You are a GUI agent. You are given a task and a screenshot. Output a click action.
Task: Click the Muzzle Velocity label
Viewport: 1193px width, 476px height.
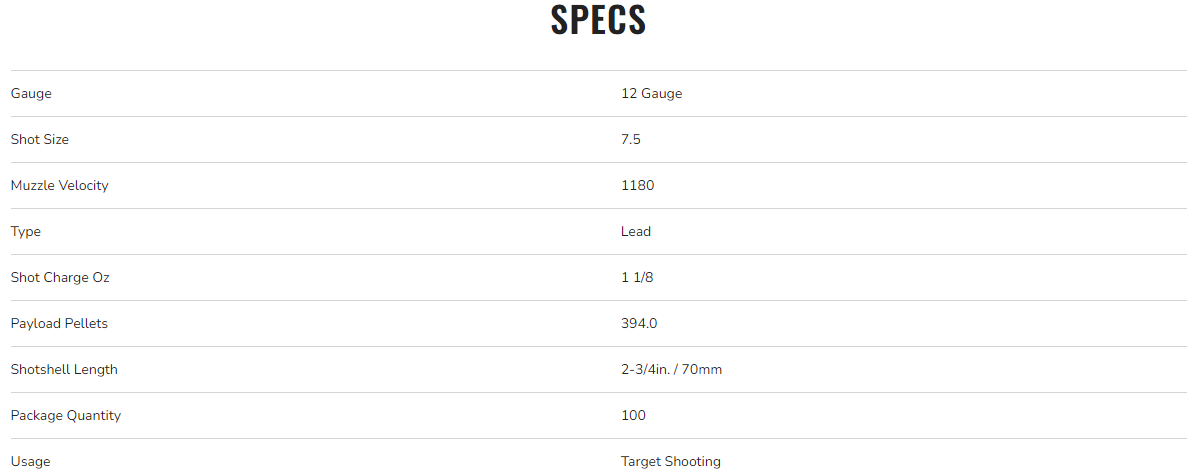tap(59, 186)
